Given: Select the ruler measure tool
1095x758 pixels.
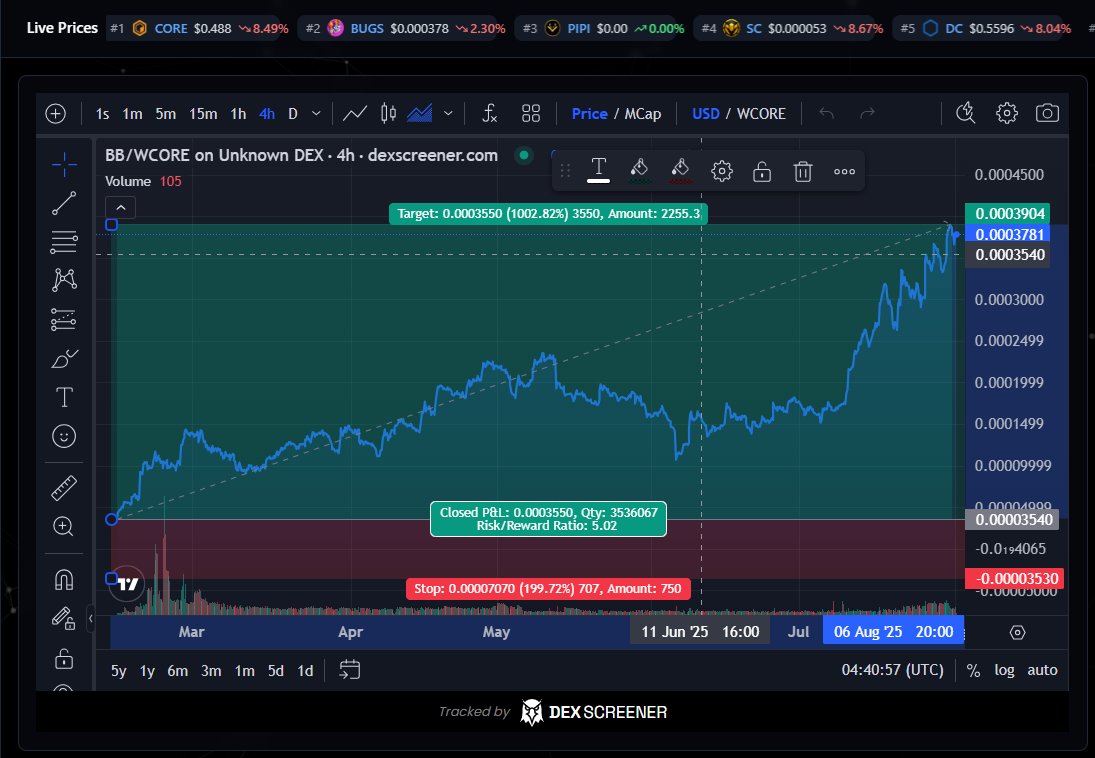Looking at the screenshot, I should click(64, 488).
